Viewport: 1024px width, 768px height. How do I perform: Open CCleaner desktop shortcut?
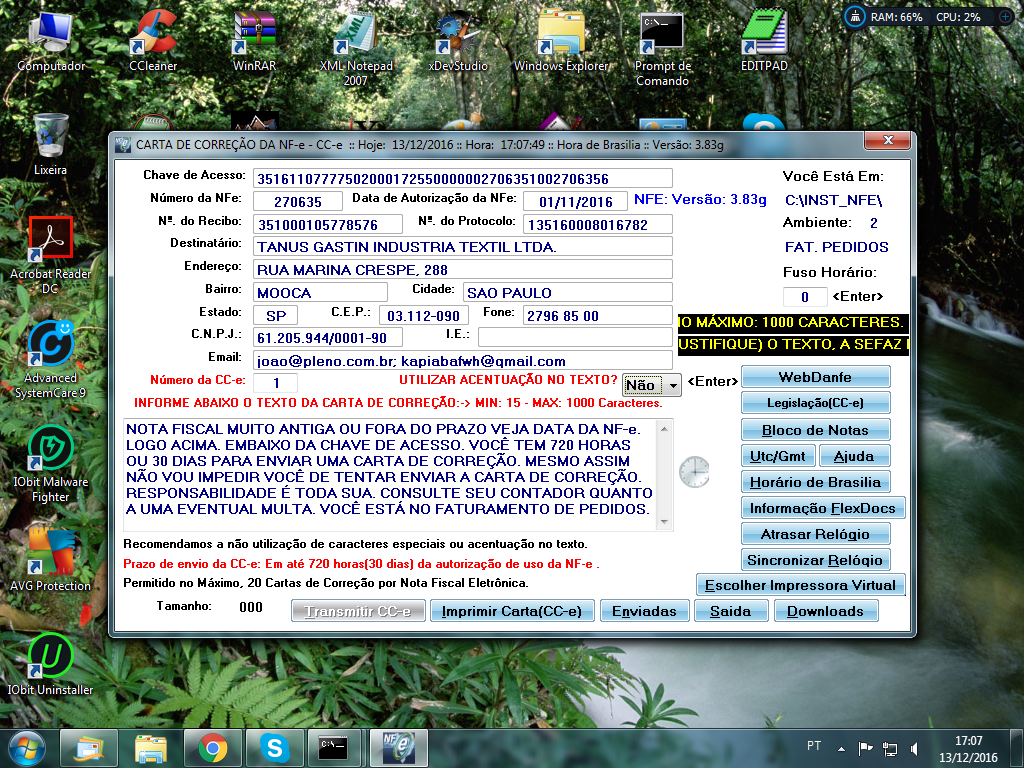(x=153, y=36)
